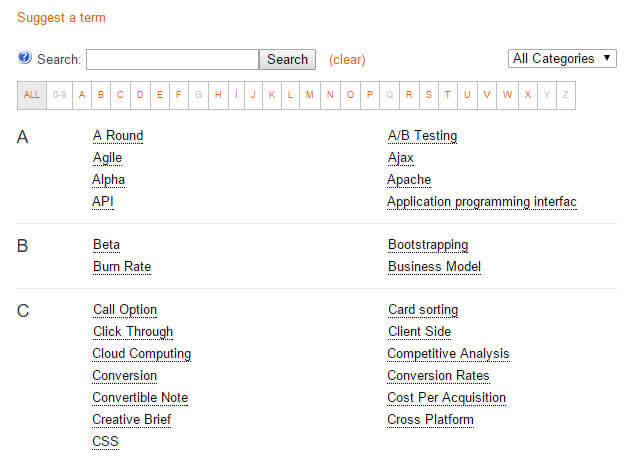
Task: Clear the search with the (clear) link
Action: 347,60
